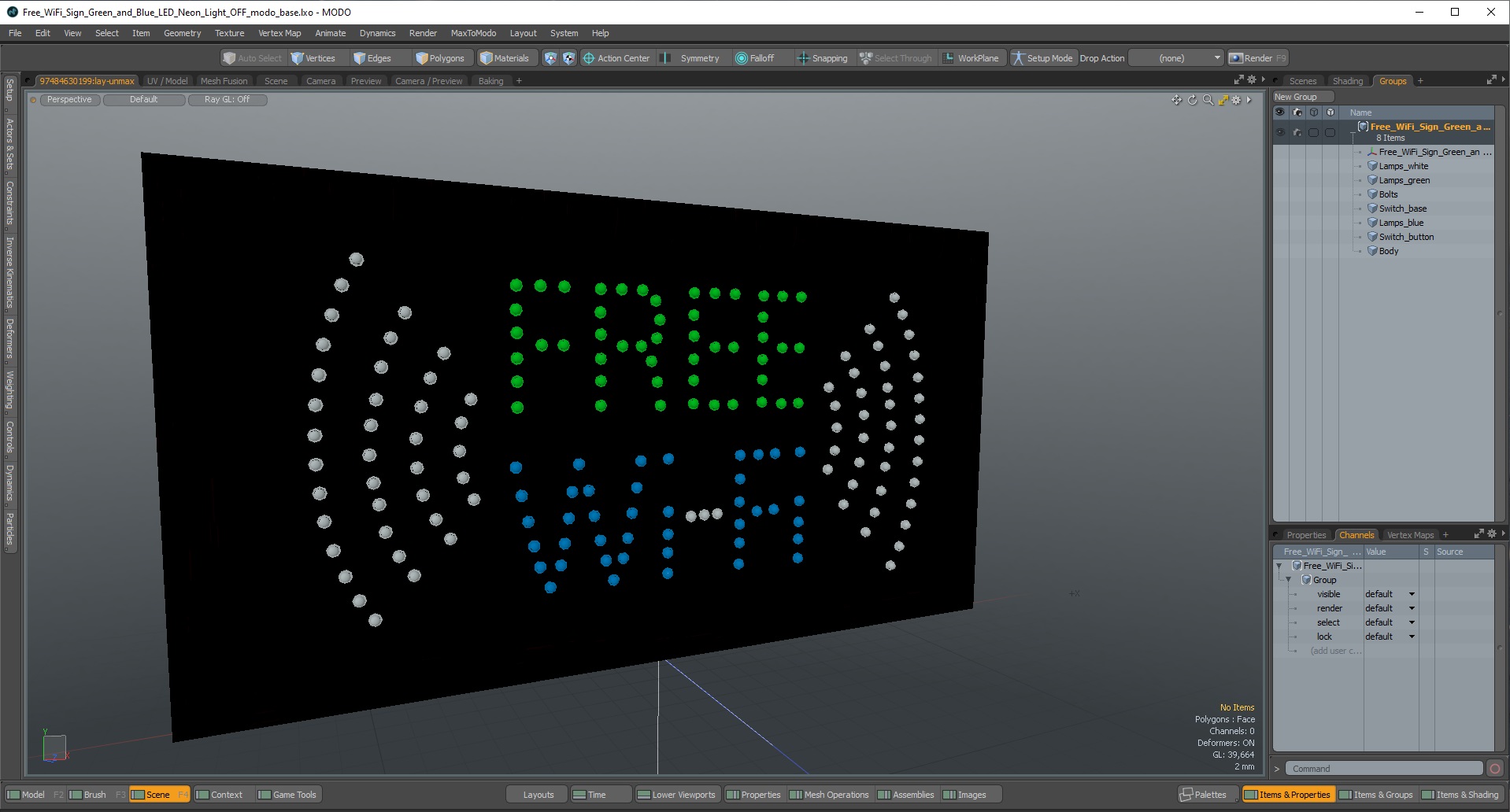
Task: Click the (add user c... channel row
Action: 1336,651
